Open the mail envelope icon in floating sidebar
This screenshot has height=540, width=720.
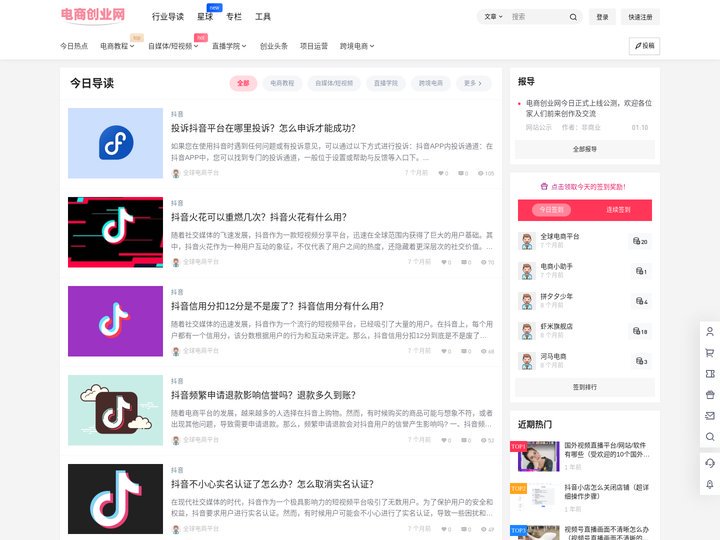(709, 416)
